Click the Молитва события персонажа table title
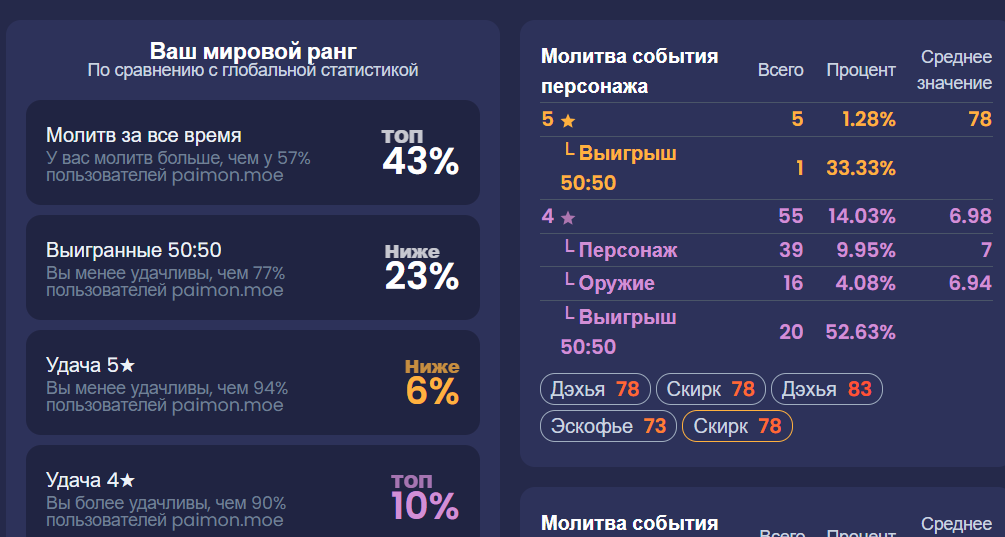1005x537 pixels. pos(629,70)
